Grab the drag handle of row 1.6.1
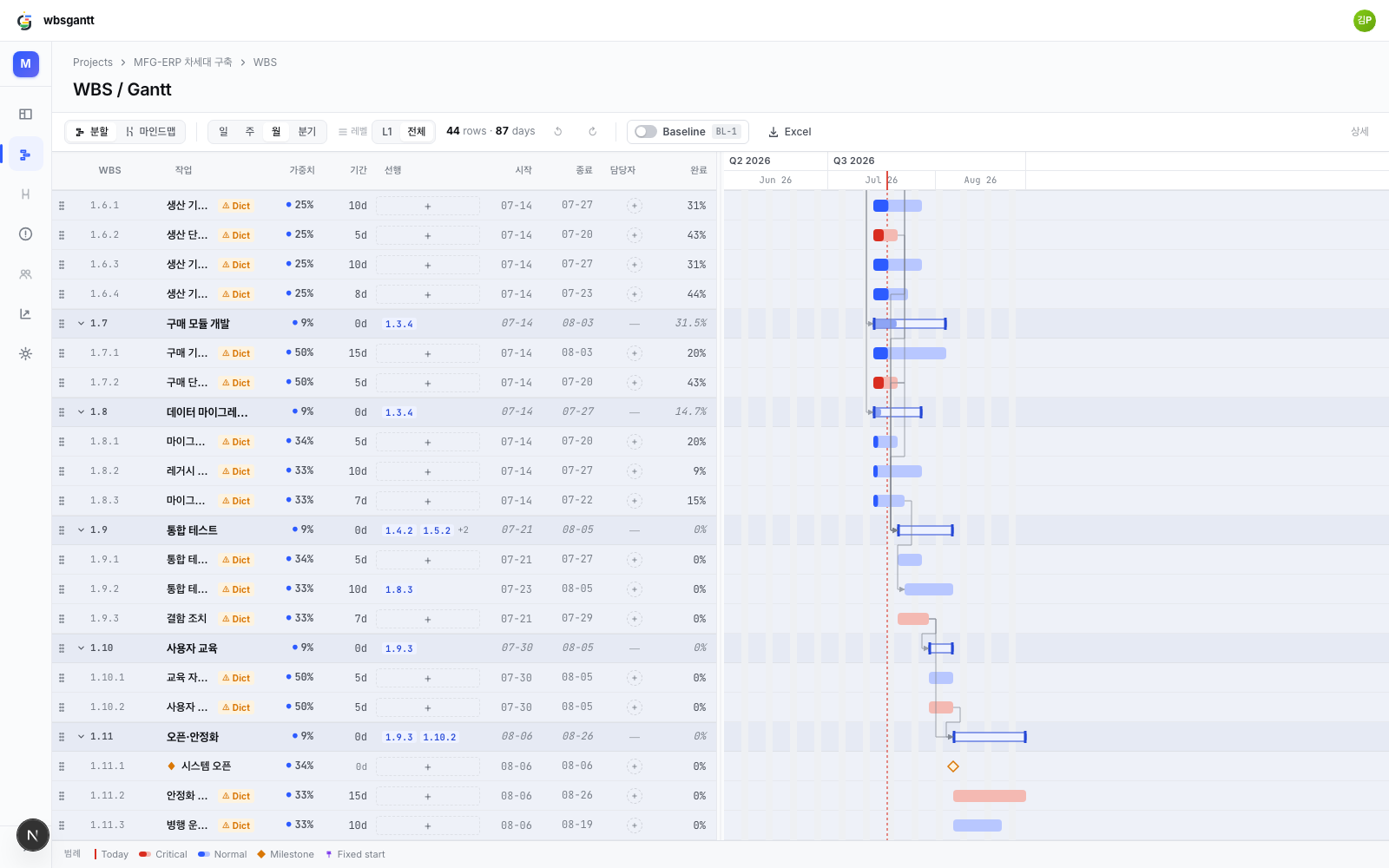The height and width of the screenshot is (868, 1389). [62, 206]
